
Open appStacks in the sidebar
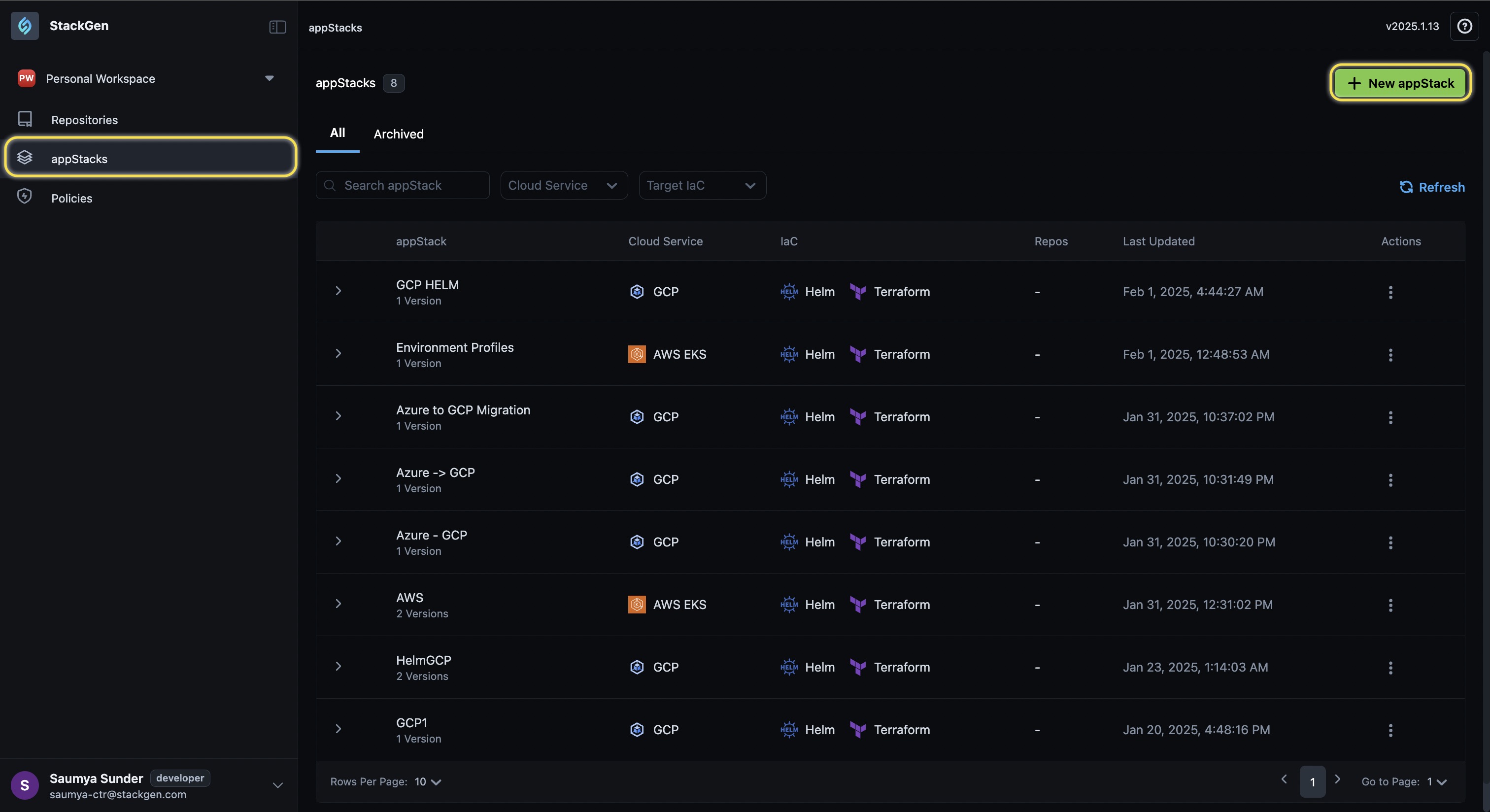(x=150, y=158)
